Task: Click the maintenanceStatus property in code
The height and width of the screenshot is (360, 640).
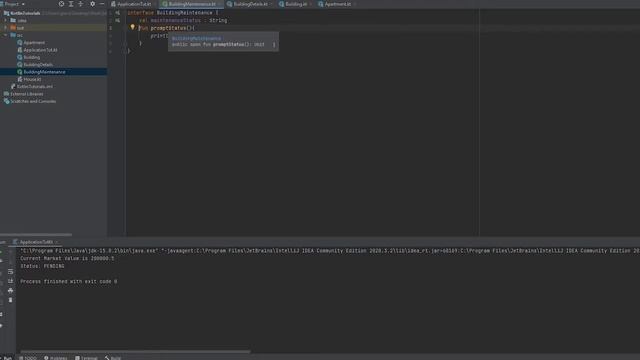Action: (176, 20)
